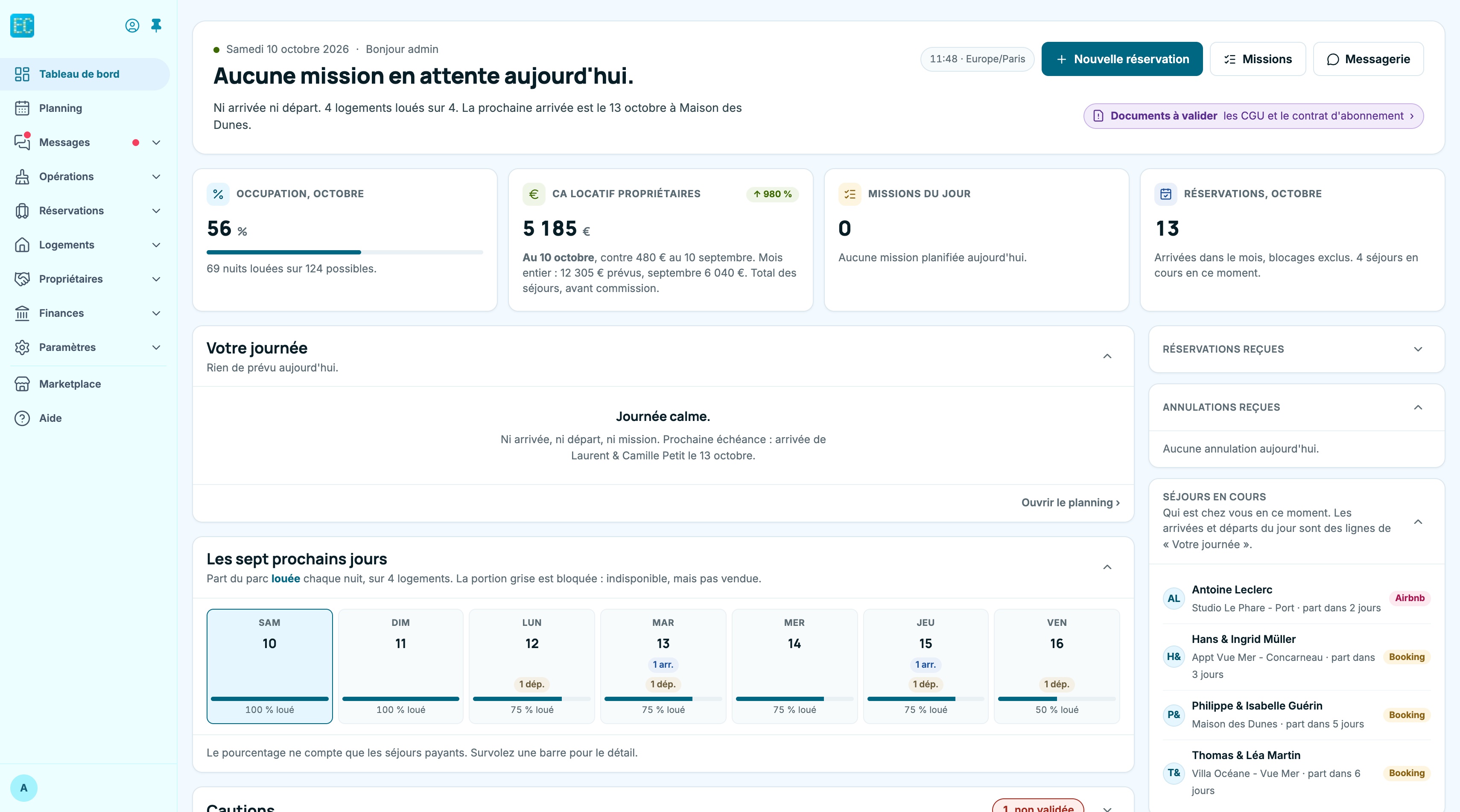Screen dimensions: 1460x812
Task: Open the admin avatar at sidebar bottom
Action: point(24,788)
